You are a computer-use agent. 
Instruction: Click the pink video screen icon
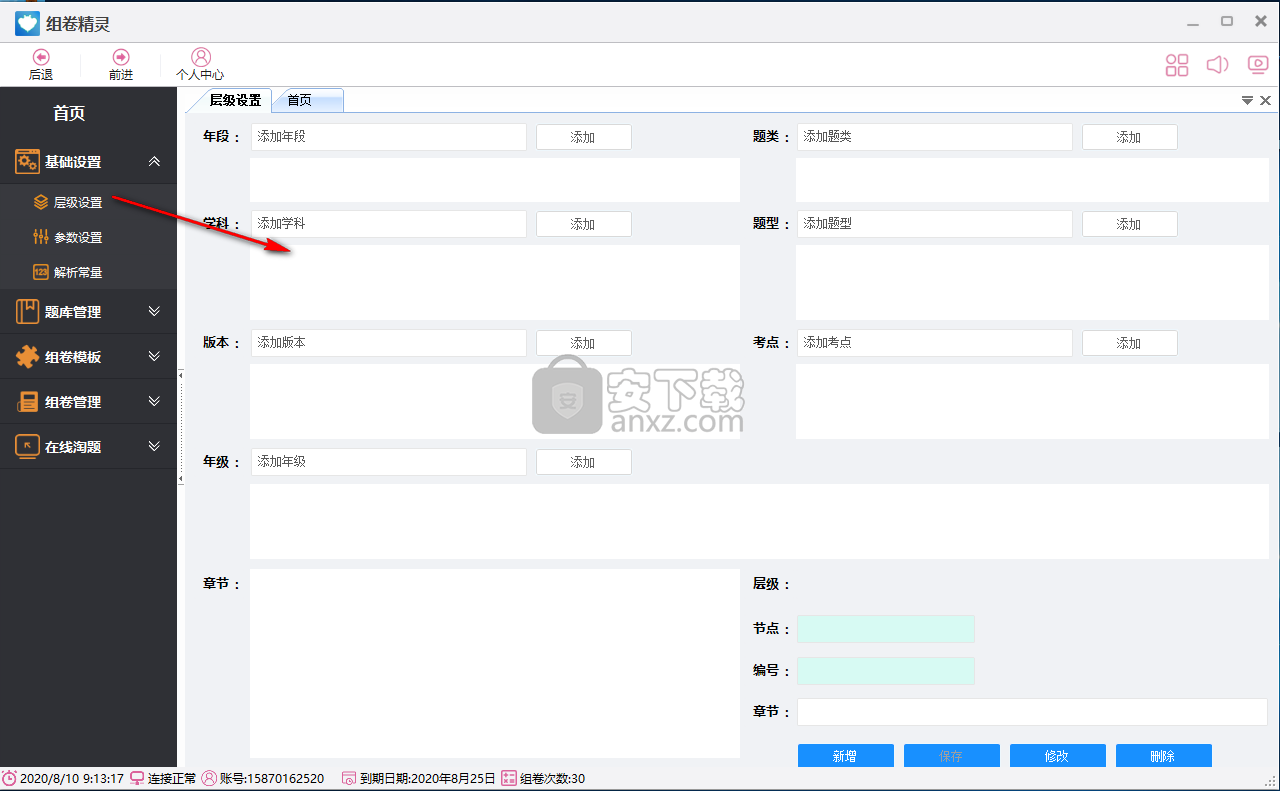(x=1258, y=65)
